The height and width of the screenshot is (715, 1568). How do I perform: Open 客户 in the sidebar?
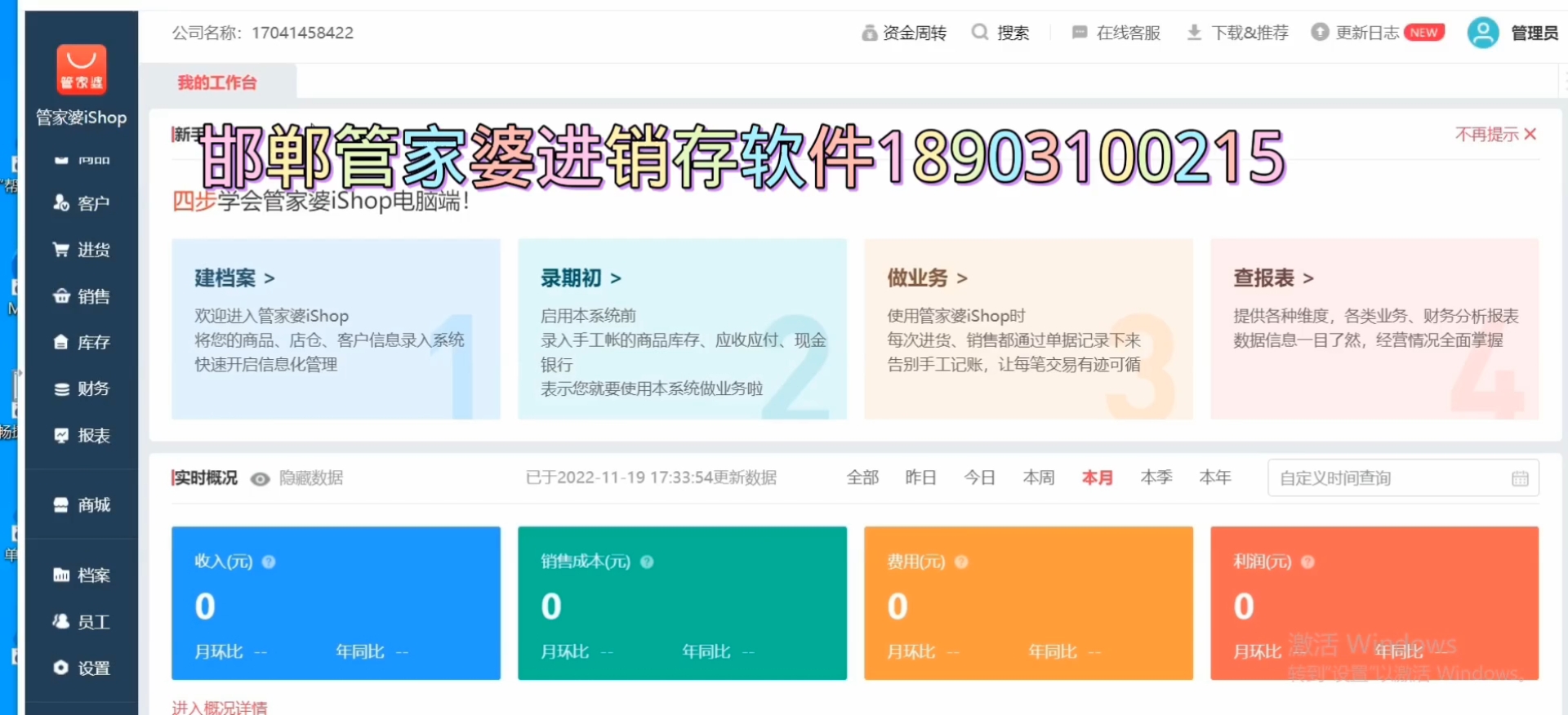click(x=81, y=202)
